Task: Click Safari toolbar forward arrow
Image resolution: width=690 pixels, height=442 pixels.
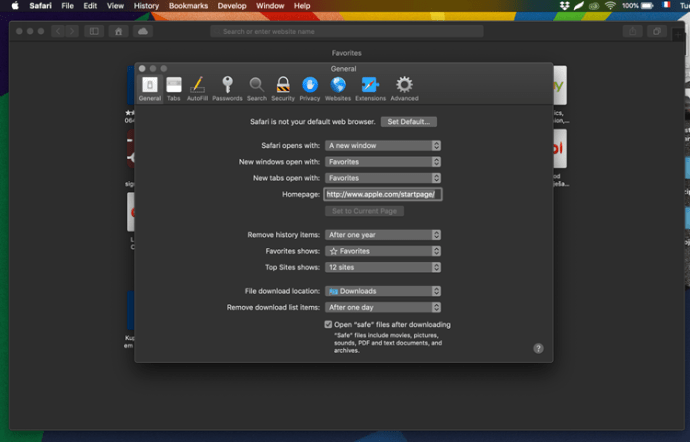Action: coord(72,31)
